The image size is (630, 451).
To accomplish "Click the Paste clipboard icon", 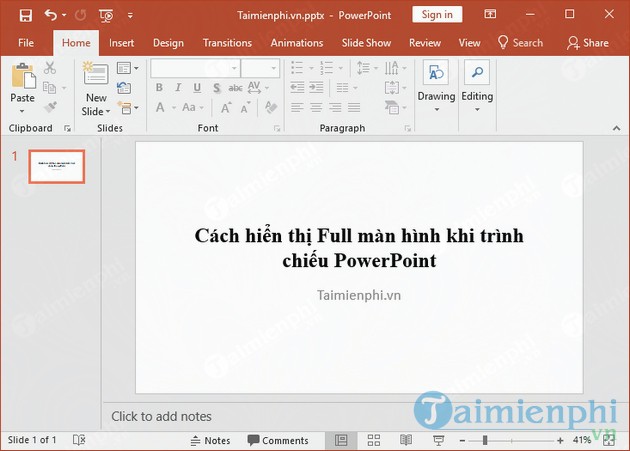I will tap(23, 75).
